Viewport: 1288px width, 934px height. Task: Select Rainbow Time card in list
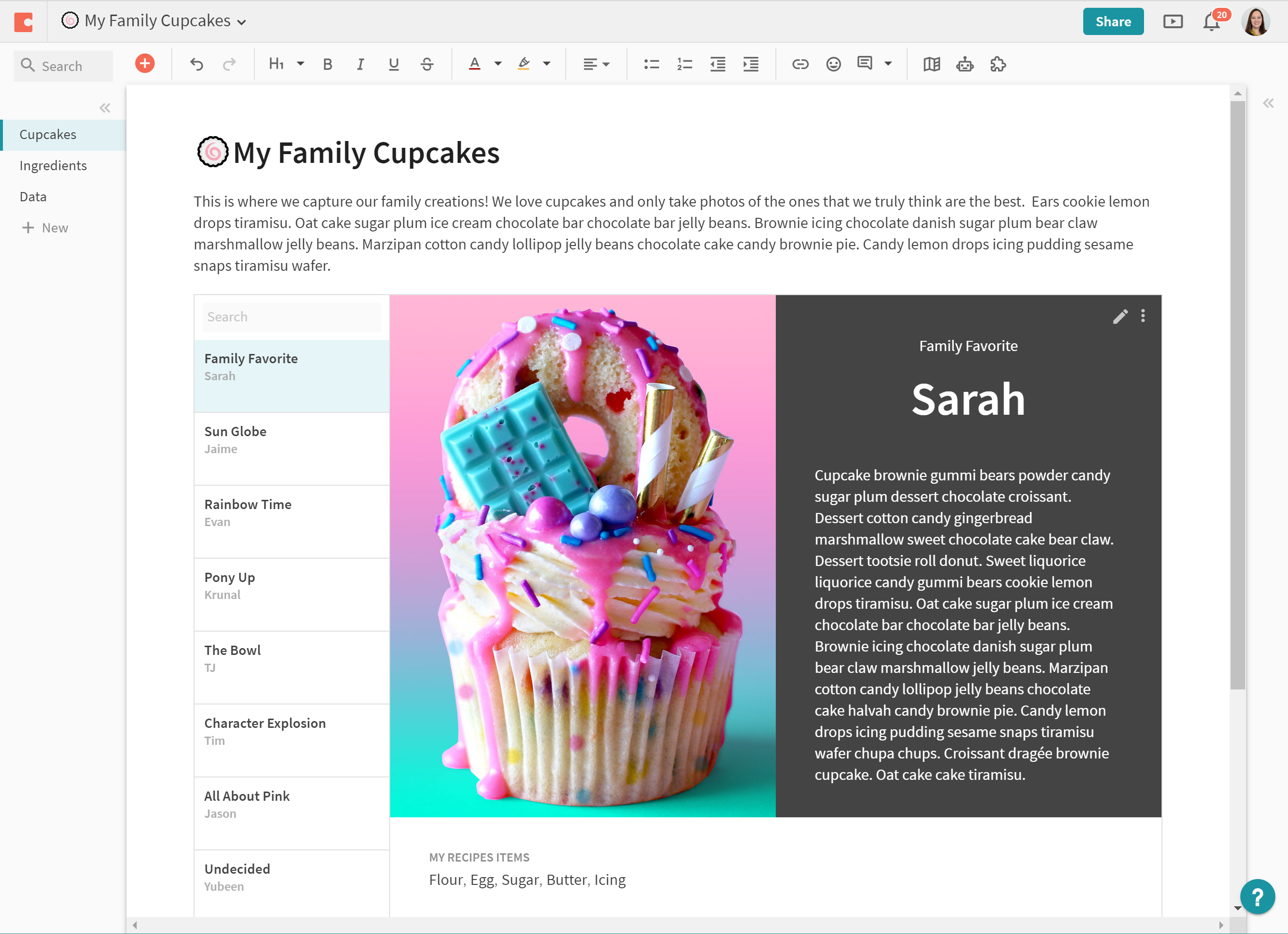291,512
